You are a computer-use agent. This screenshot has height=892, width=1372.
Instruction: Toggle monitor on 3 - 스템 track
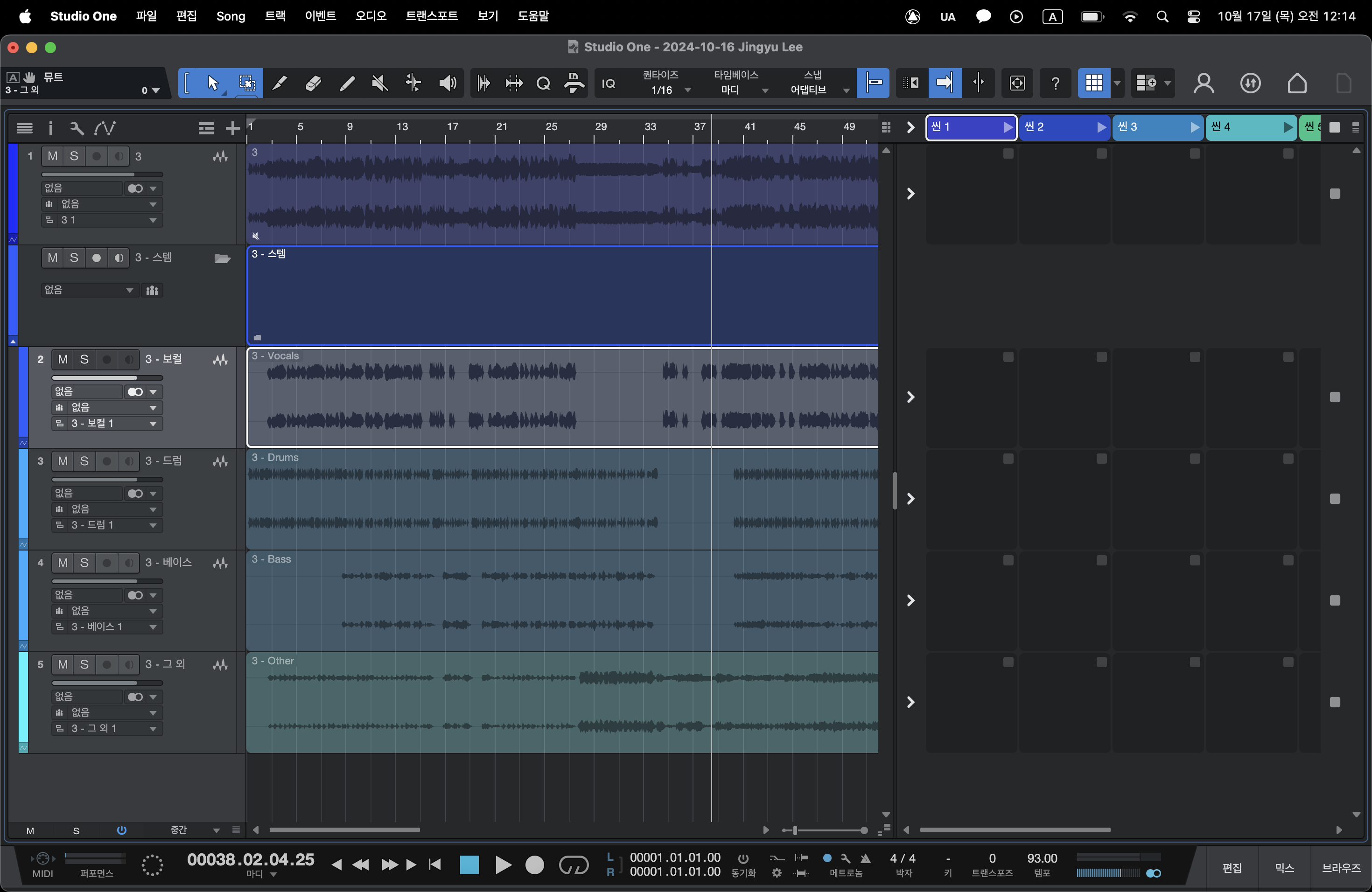[x=118, y=258]
